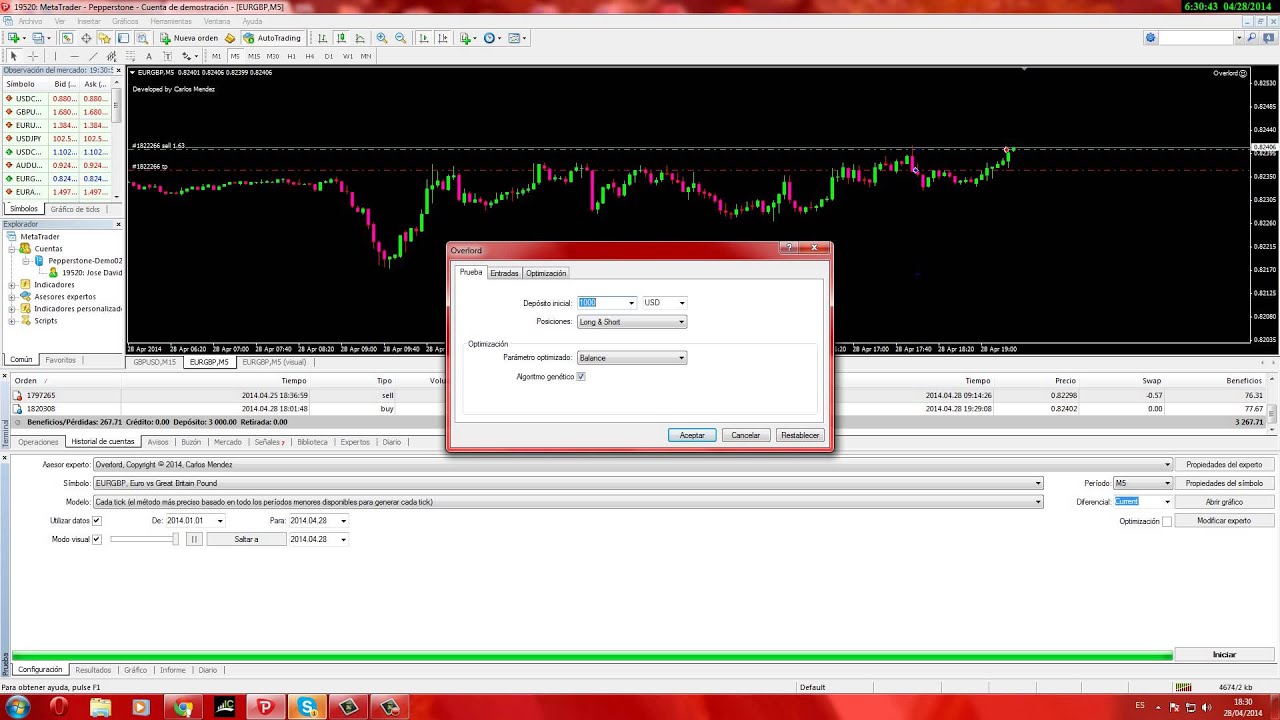This screenshot has height=720, width=1280.
Task: Toggle the Modo visual checkbox
Action: (x=97, y=539)
